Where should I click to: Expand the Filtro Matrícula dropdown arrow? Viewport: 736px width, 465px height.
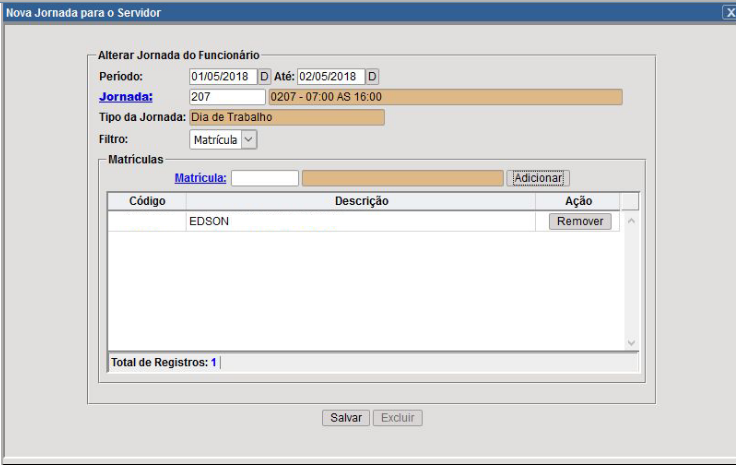(x=249, y=139)
